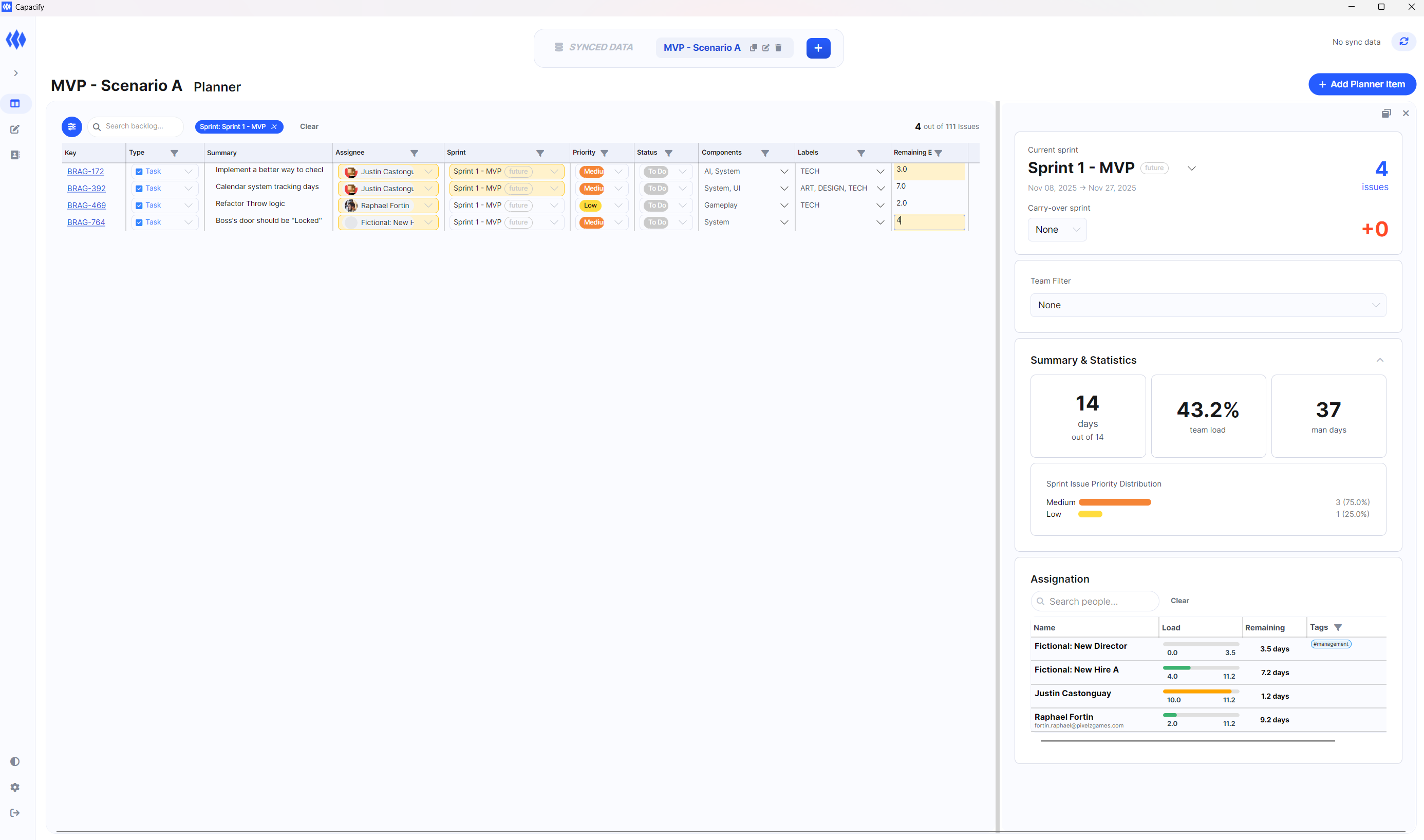Toggle the Task checkbox for BRAG-469
1424x840 pixels.
pyautogui.click(x=139, y=205)
